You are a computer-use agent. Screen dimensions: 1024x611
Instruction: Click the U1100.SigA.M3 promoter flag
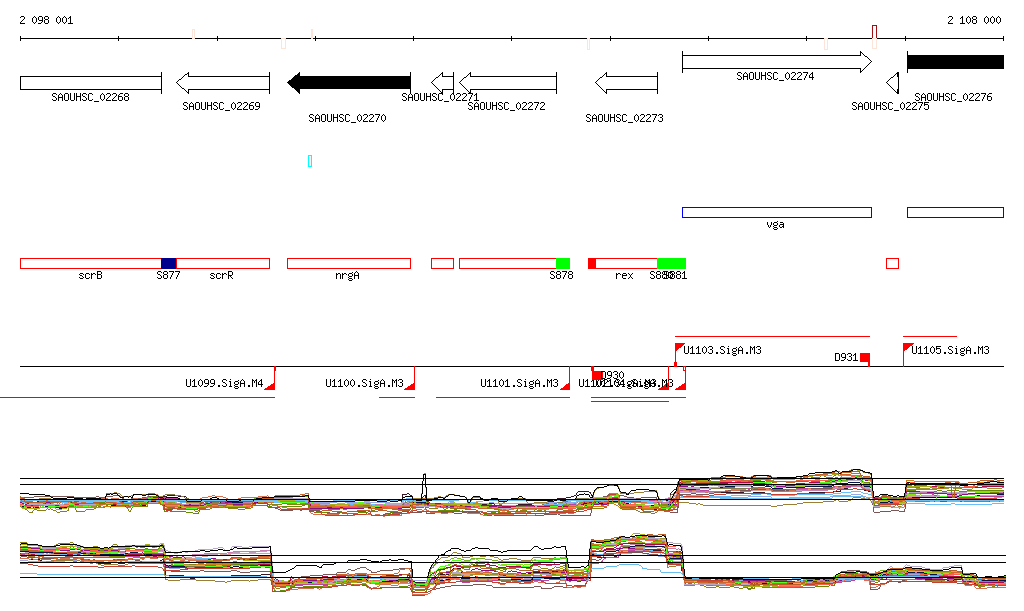tap(410, 385)
